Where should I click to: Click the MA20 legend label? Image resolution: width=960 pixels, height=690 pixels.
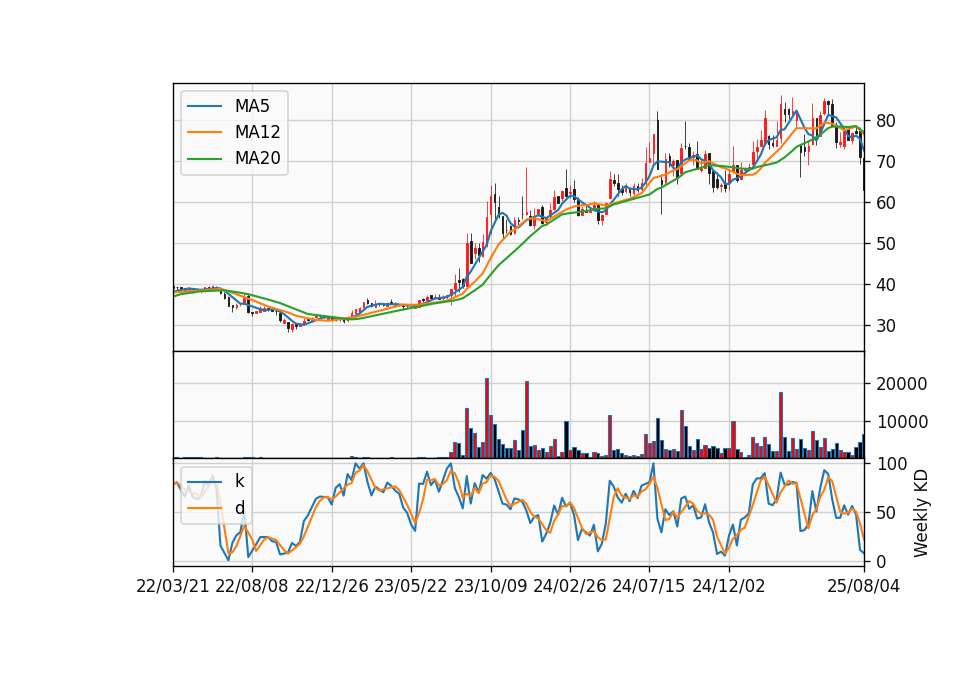pyautogui.click(x=257, y=159)
